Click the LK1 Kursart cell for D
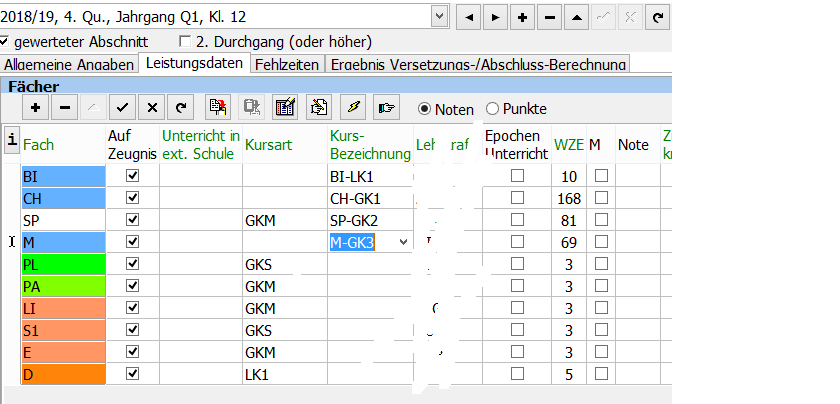Viewport: 840px width, 404px height. [285, 374]
